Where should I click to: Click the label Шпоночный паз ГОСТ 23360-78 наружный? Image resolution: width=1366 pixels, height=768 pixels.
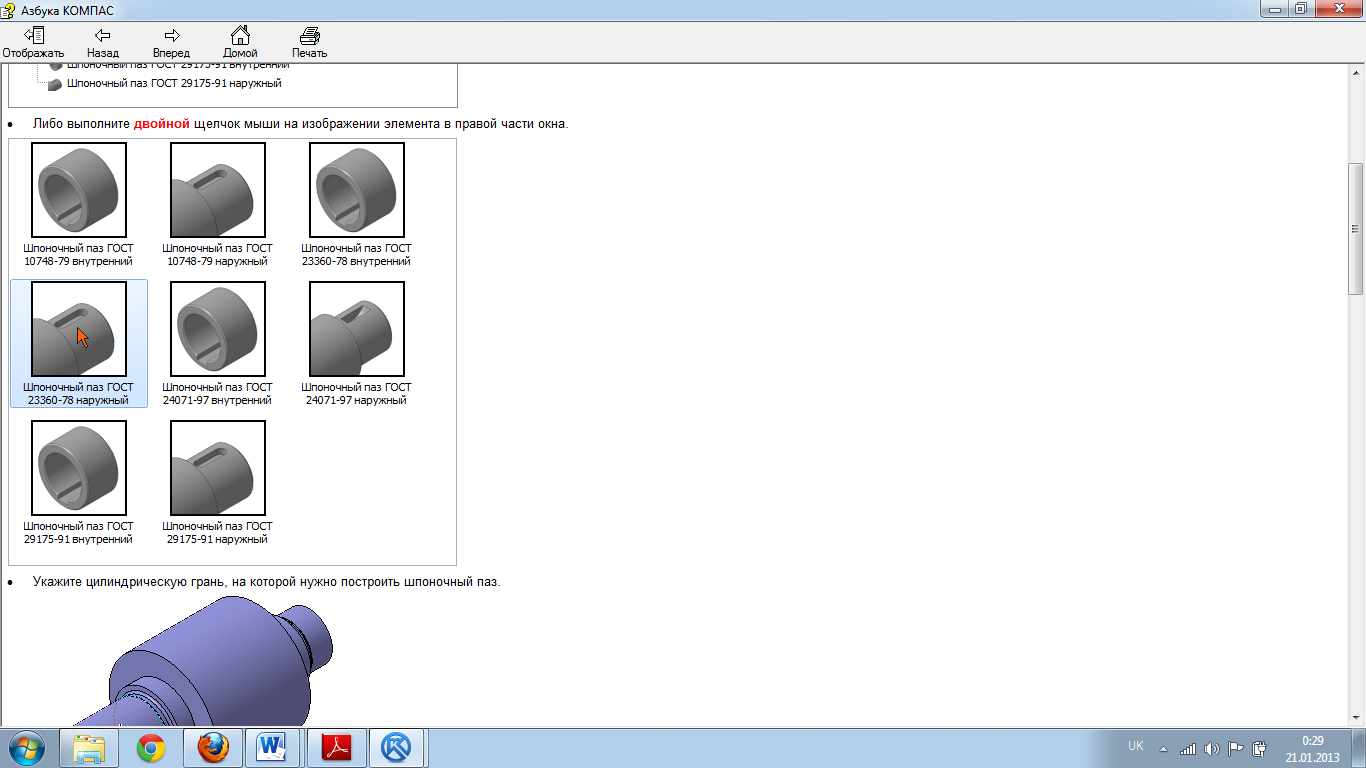point(79,394)
